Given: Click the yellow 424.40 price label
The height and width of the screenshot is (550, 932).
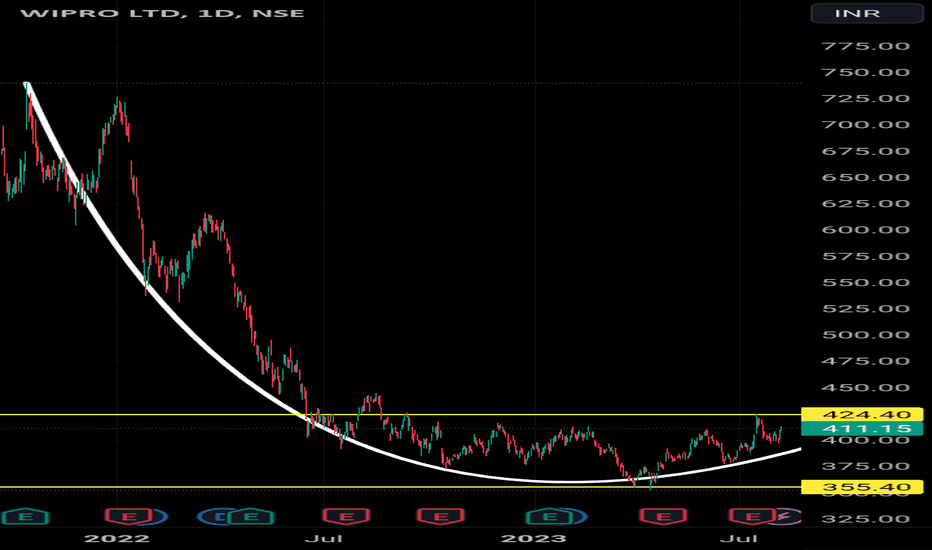Looking at the screenshot, I should click(x=862, y=414).
